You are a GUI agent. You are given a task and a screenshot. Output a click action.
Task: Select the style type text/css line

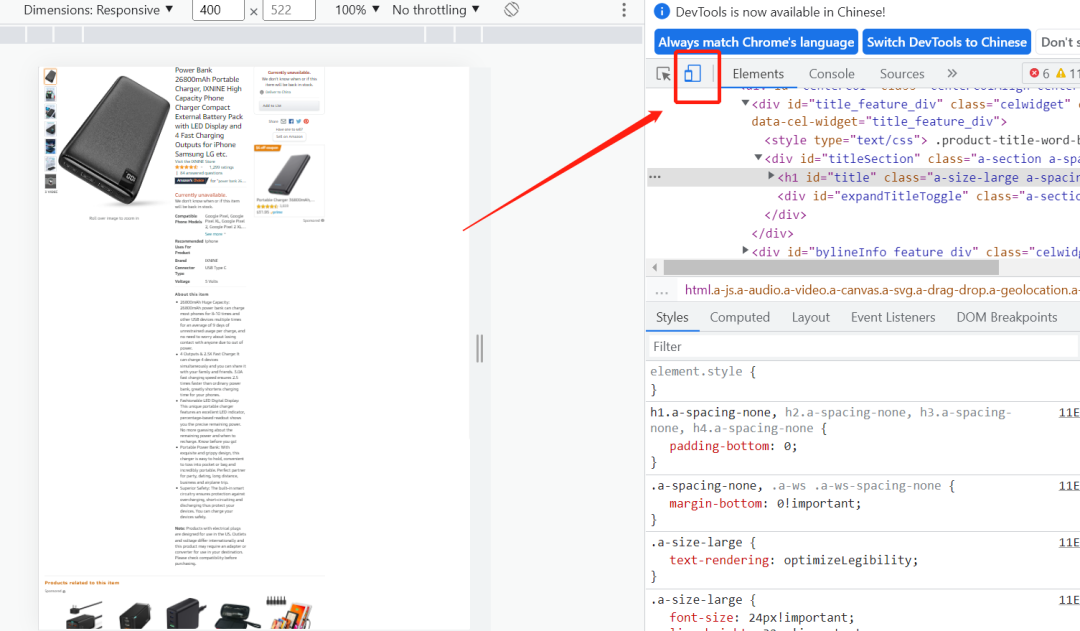coord(921,140)
